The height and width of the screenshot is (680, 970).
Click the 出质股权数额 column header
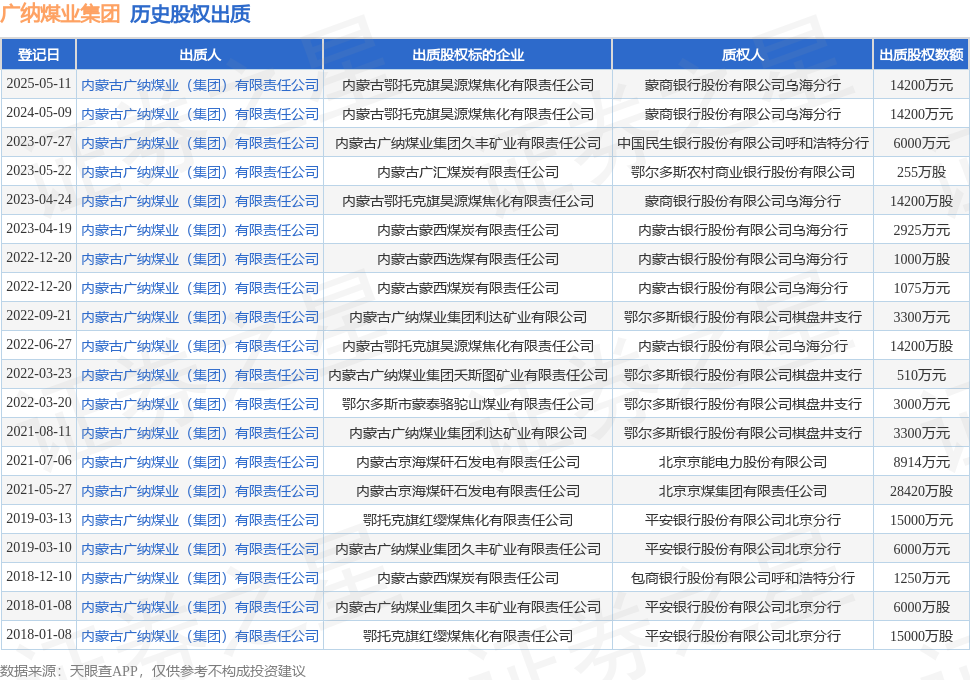[x=921, y=54]
